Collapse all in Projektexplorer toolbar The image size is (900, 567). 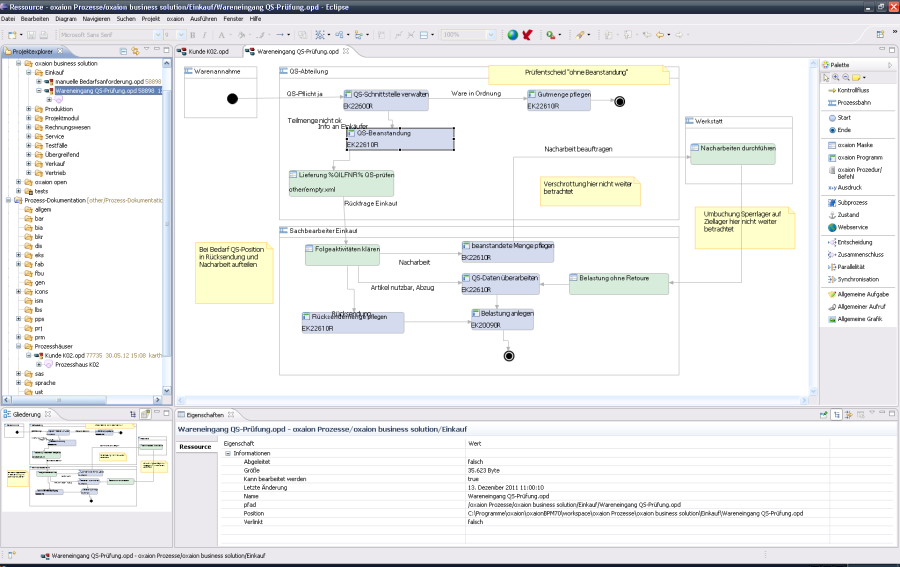(x=123, y=51)
